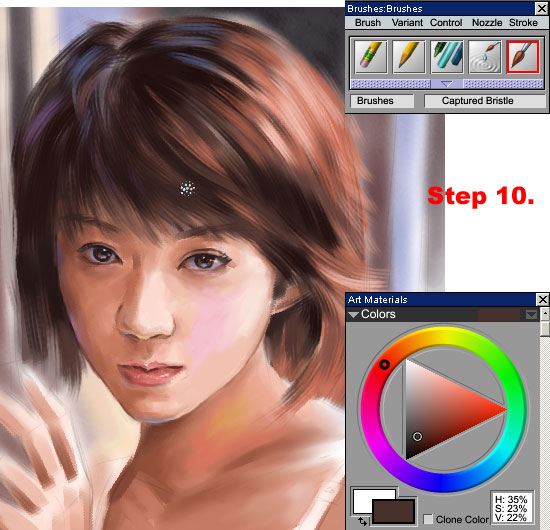The height and width of the screenshot is (530, 550).
Task: Collapse the Colors section triangle
Action: click(x=353, y=315)
